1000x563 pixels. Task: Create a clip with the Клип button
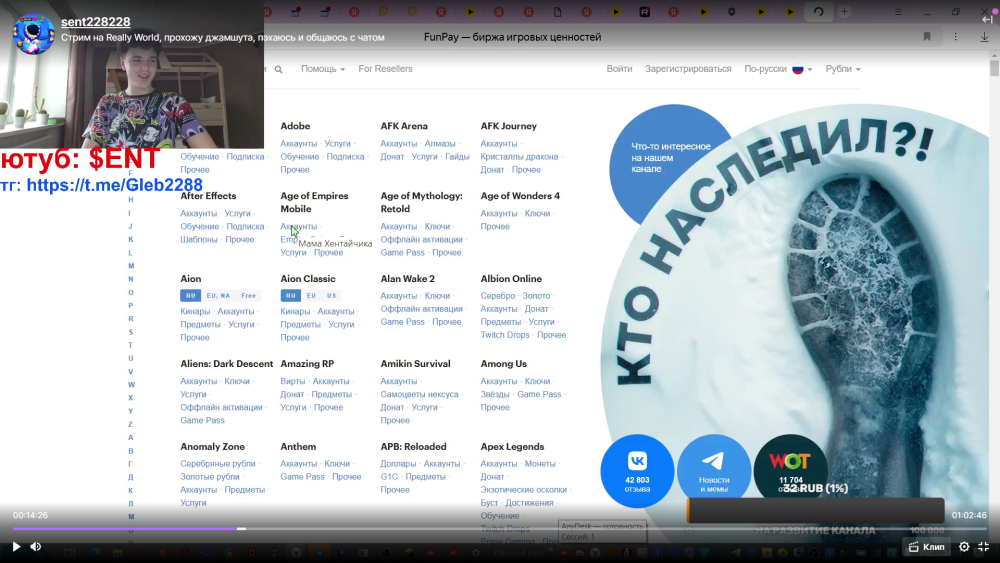pos(927,547)
